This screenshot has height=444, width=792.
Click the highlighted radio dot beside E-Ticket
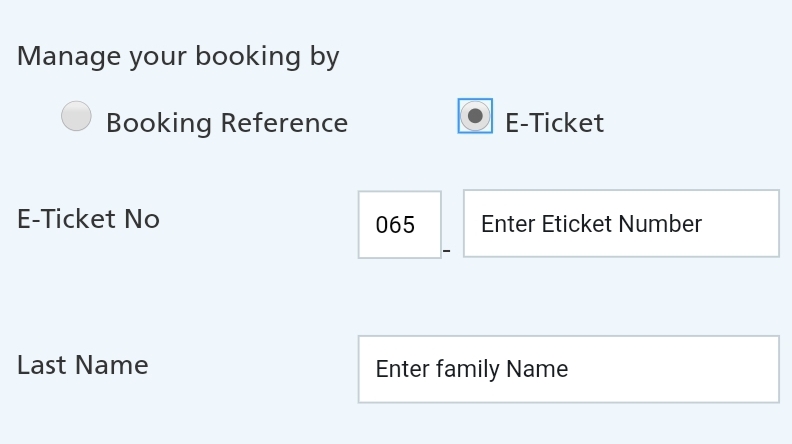475,116
